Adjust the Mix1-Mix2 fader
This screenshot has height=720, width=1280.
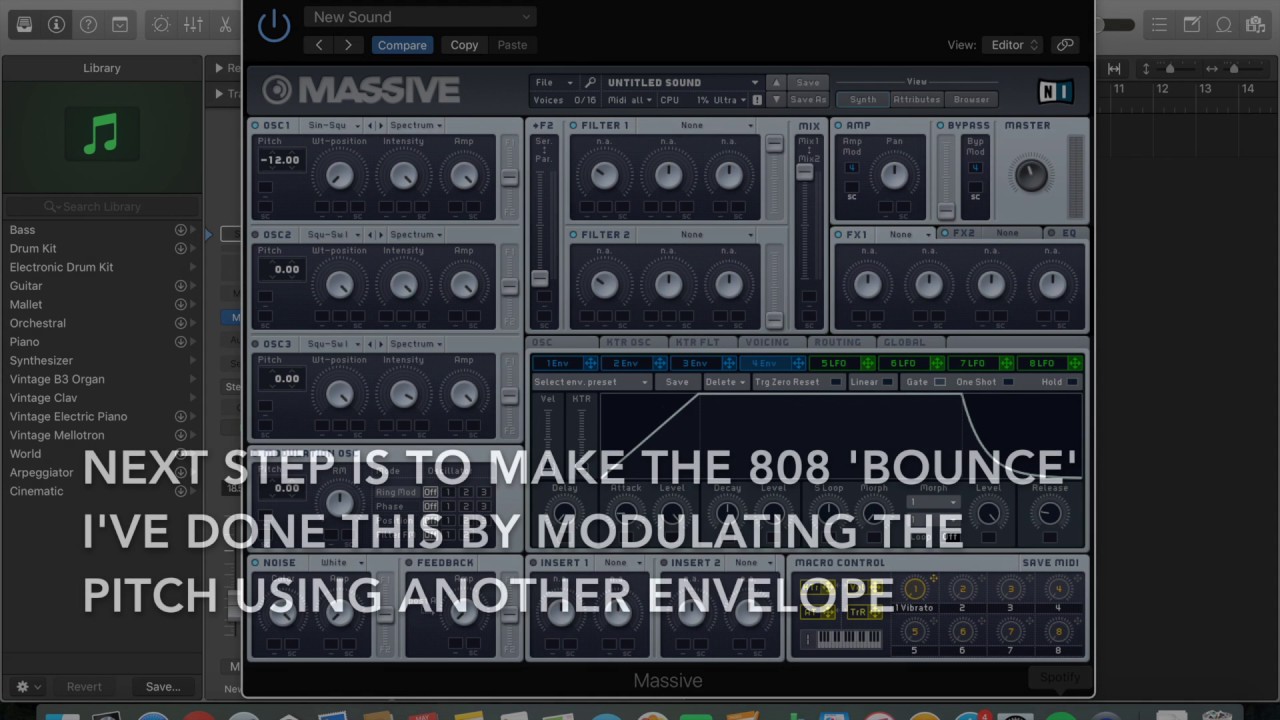pos(804,172)
